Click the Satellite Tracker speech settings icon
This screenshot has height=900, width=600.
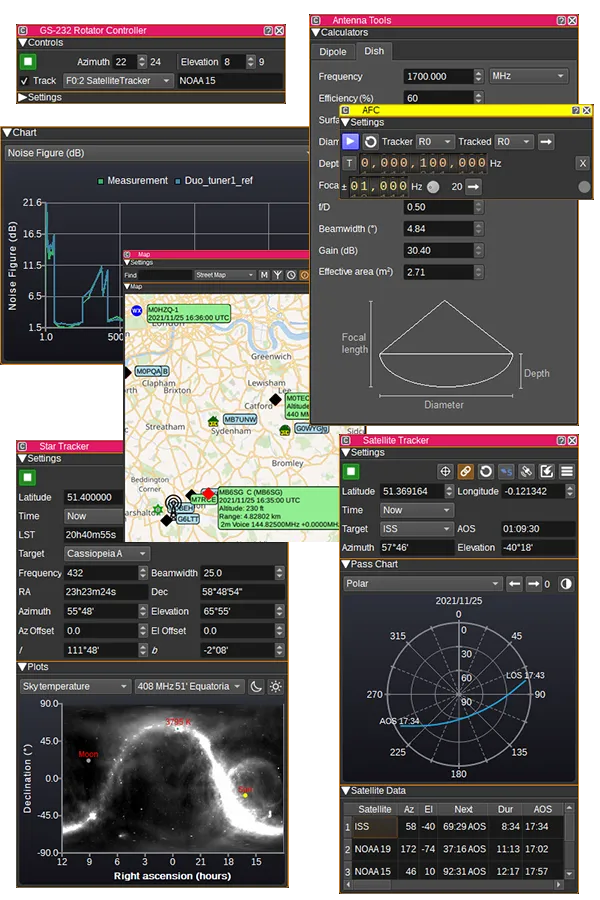(506, 472)
